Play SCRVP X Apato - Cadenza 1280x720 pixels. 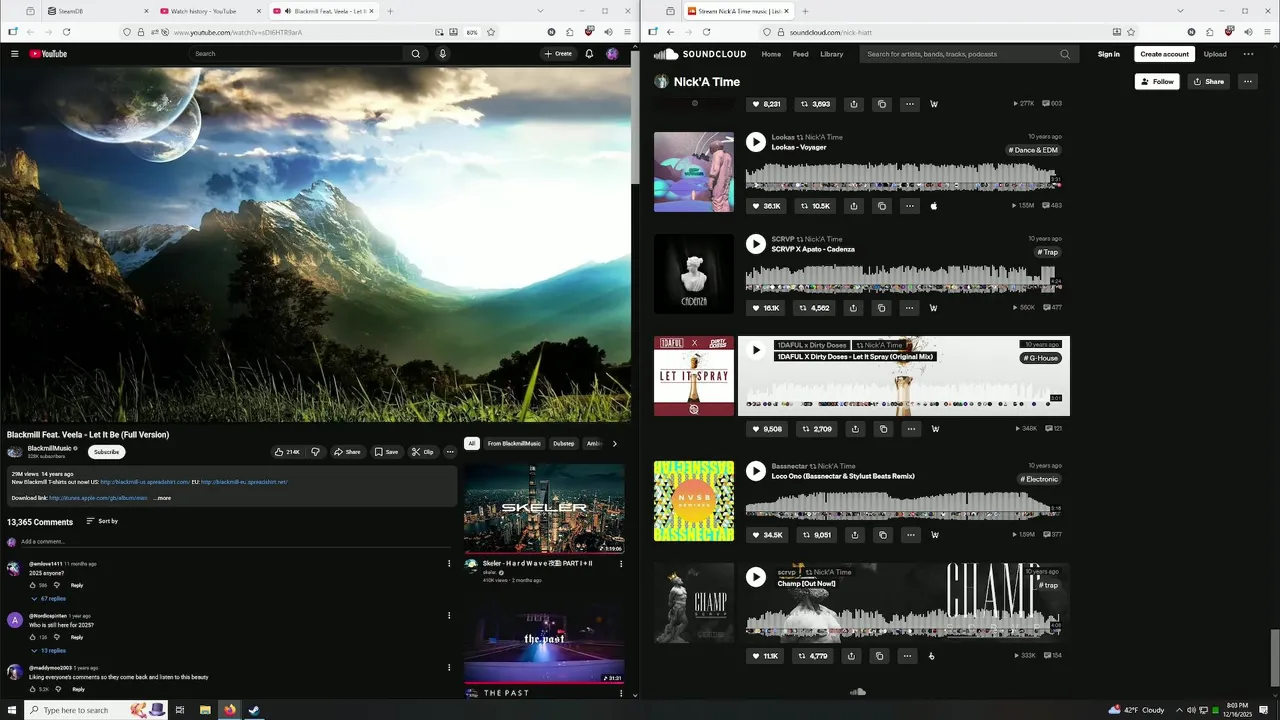756,244
